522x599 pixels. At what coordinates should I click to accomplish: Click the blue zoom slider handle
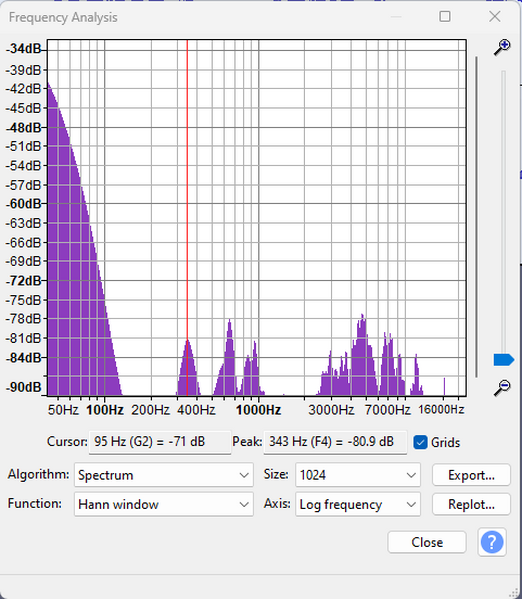click(x=504, y=360)
